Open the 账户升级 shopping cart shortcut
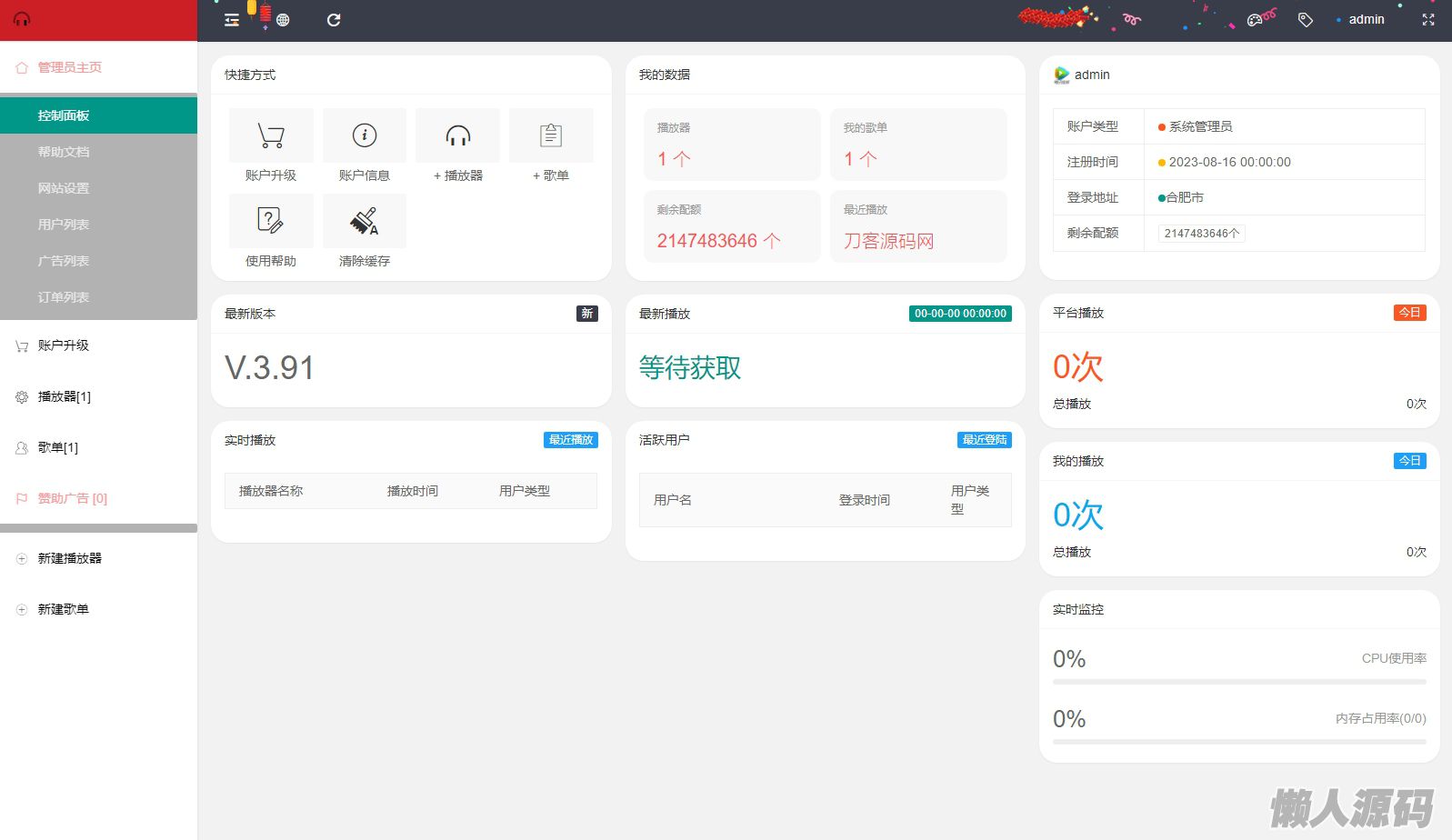Screen dimensions: 1452x840 point(271,136)
